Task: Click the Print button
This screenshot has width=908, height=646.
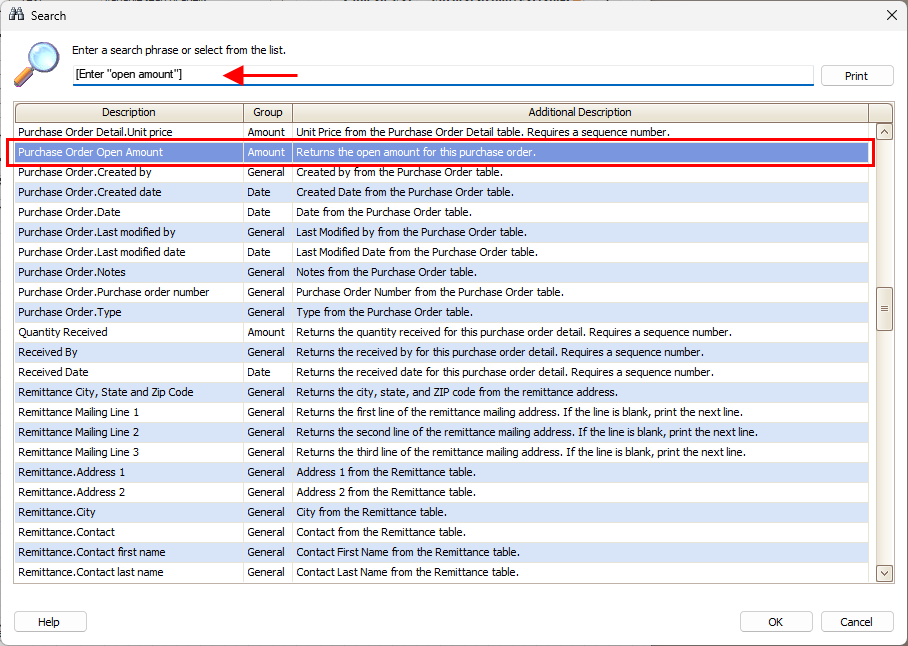Action: coord(856,76)
